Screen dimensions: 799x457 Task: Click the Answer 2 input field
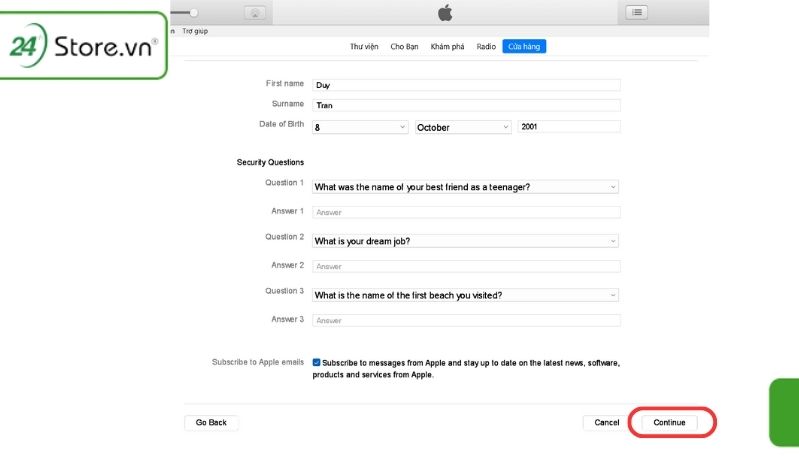coord(466,266)
